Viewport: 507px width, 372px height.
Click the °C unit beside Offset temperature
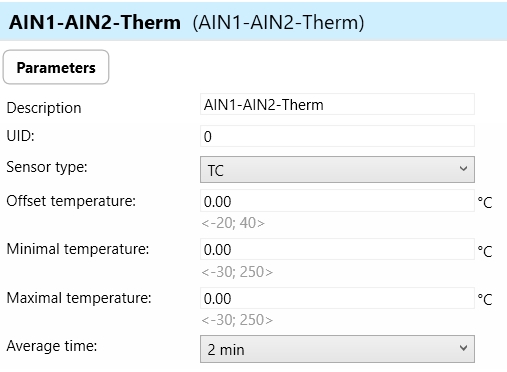point(485,202)
